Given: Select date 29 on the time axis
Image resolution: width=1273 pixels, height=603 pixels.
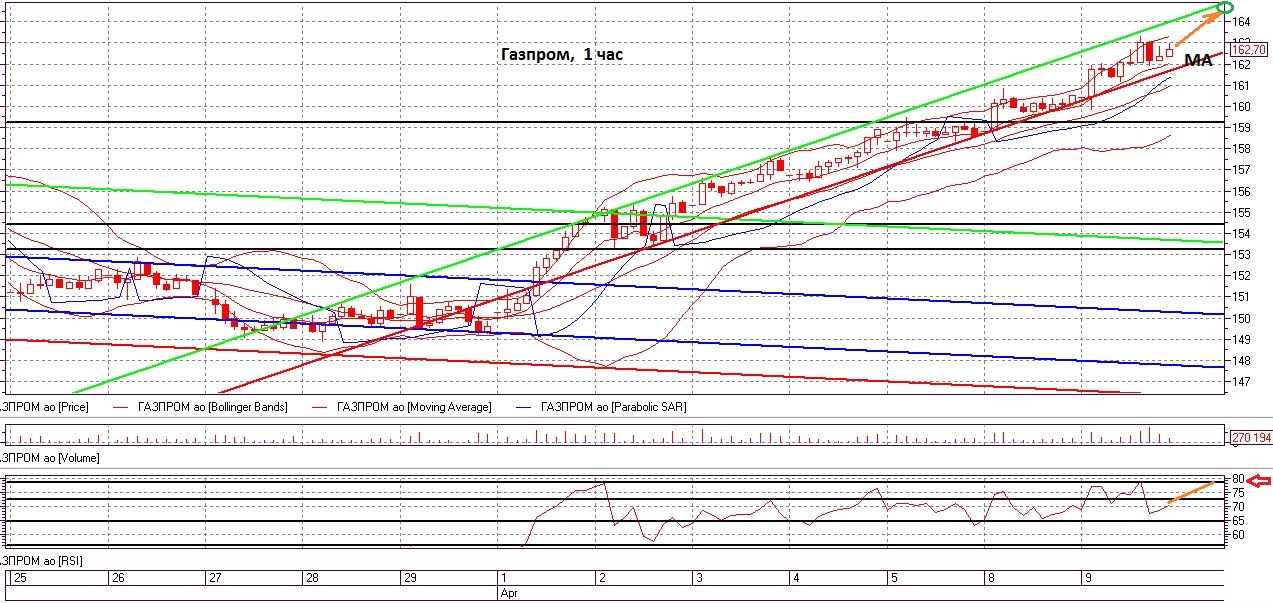Looking at the screenshot, I should point(410,578).
